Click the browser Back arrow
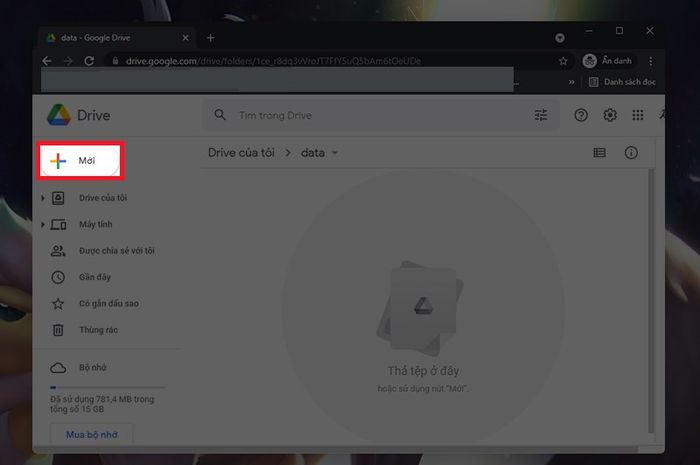This screenshot has width=700, height=465. [47, 61]
